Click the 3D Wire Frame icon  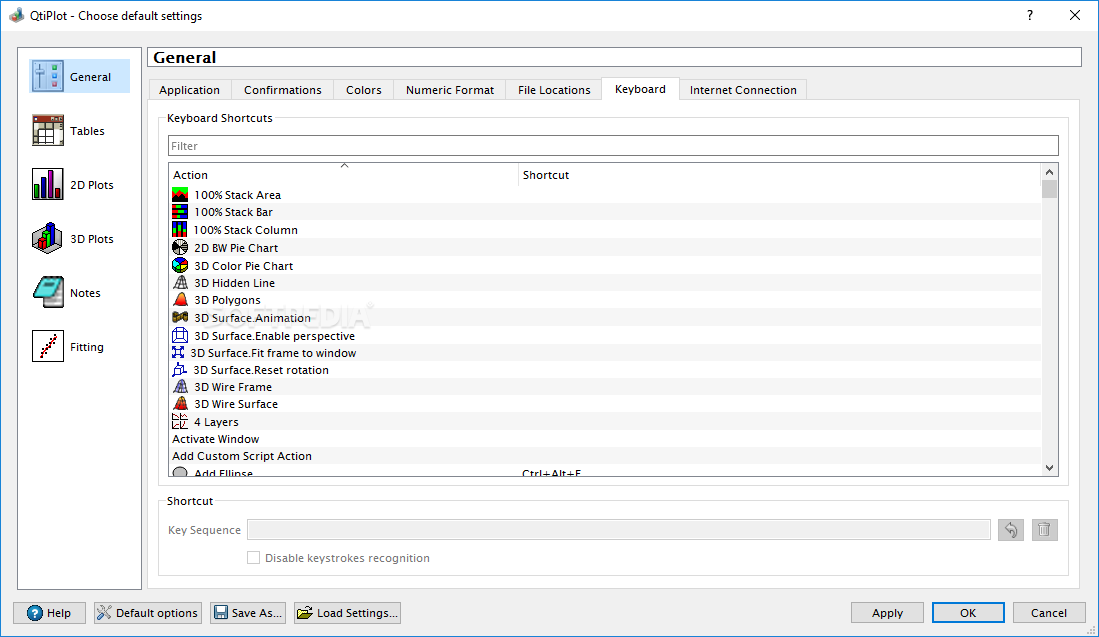pos(180,386)
